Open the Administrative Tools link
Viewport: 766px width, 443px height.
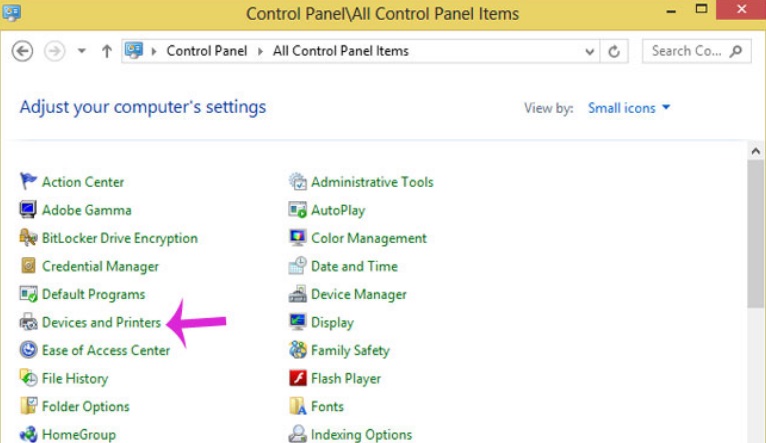pos(372,182)
